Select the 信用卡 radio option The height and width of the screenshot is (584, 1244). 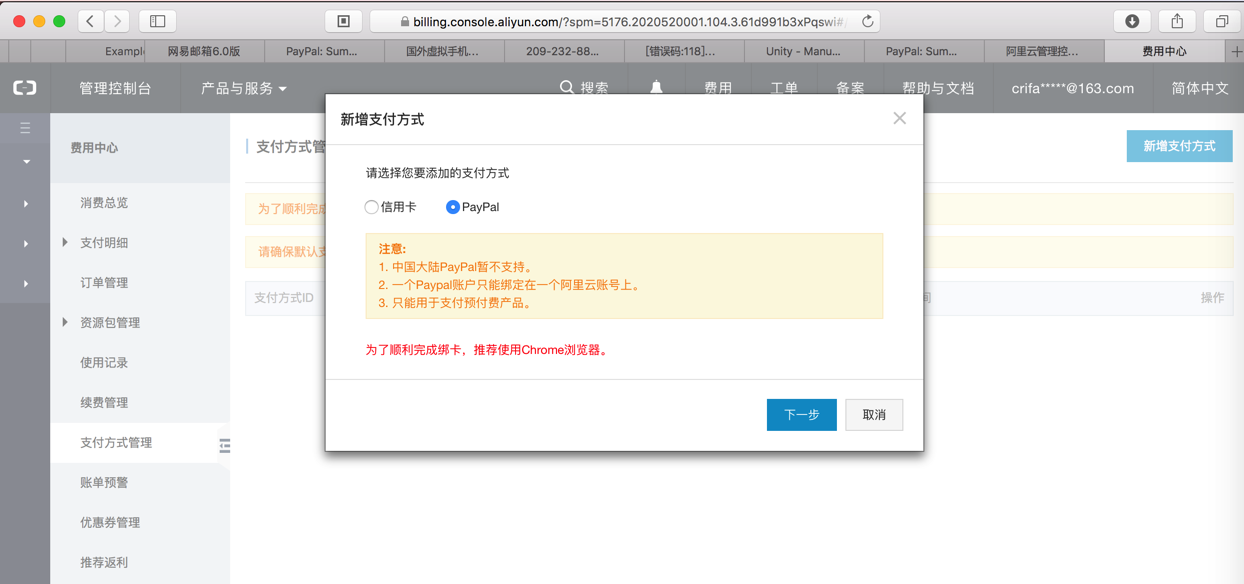372,207
